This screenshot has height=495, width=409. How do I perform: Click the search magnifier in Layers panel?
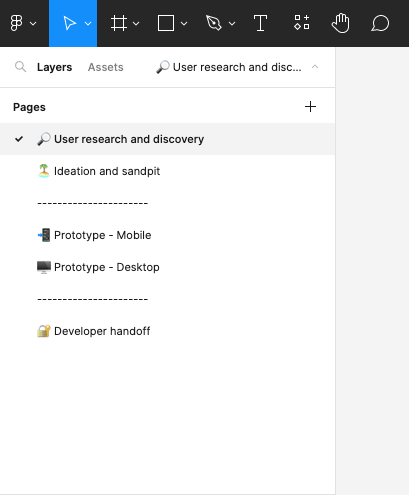[x=20, y=67]
